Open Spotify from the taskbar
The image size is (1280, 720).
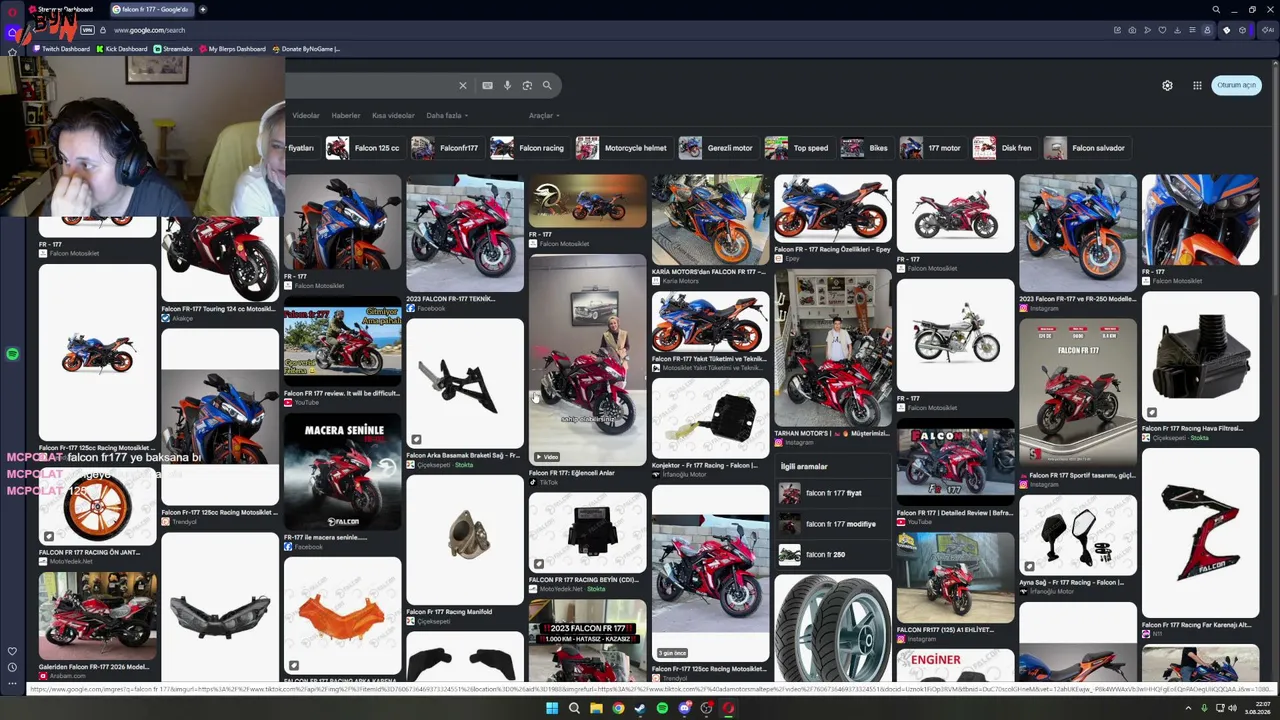coord(662,708)
